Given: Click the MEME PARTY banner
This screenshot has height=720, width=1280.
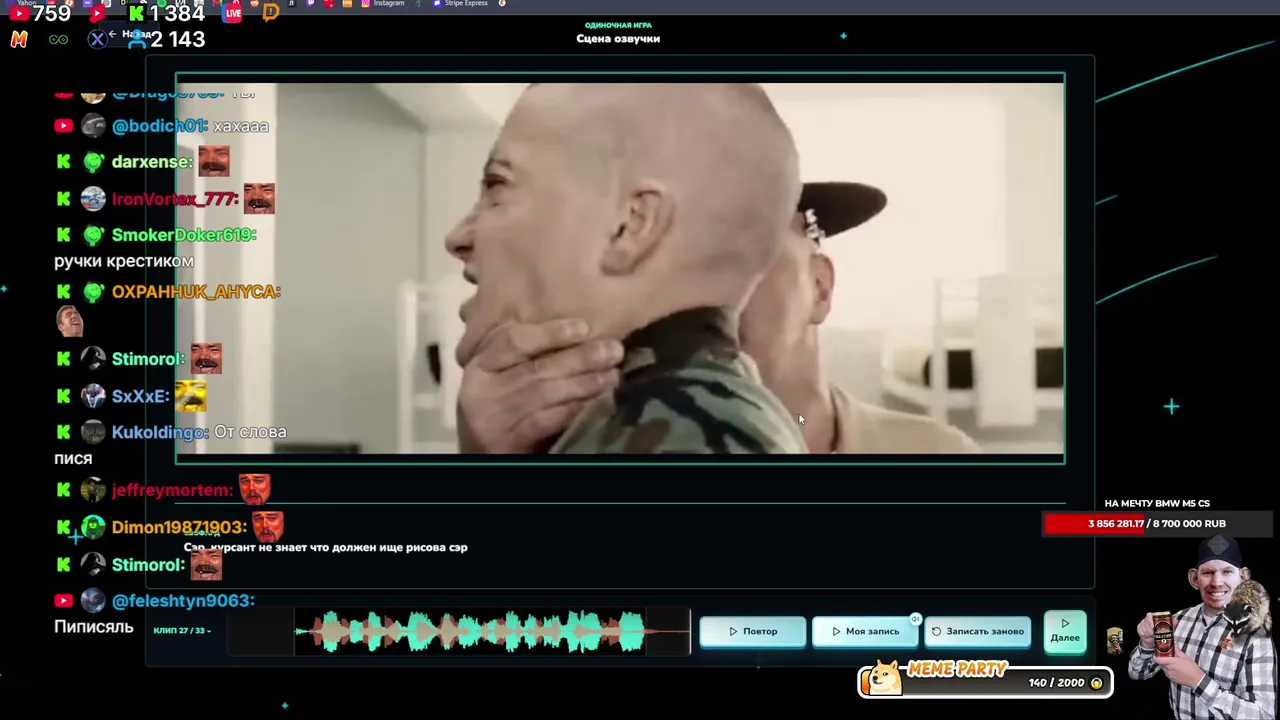Looking at the screenshot, I should [x=986, y=680].
